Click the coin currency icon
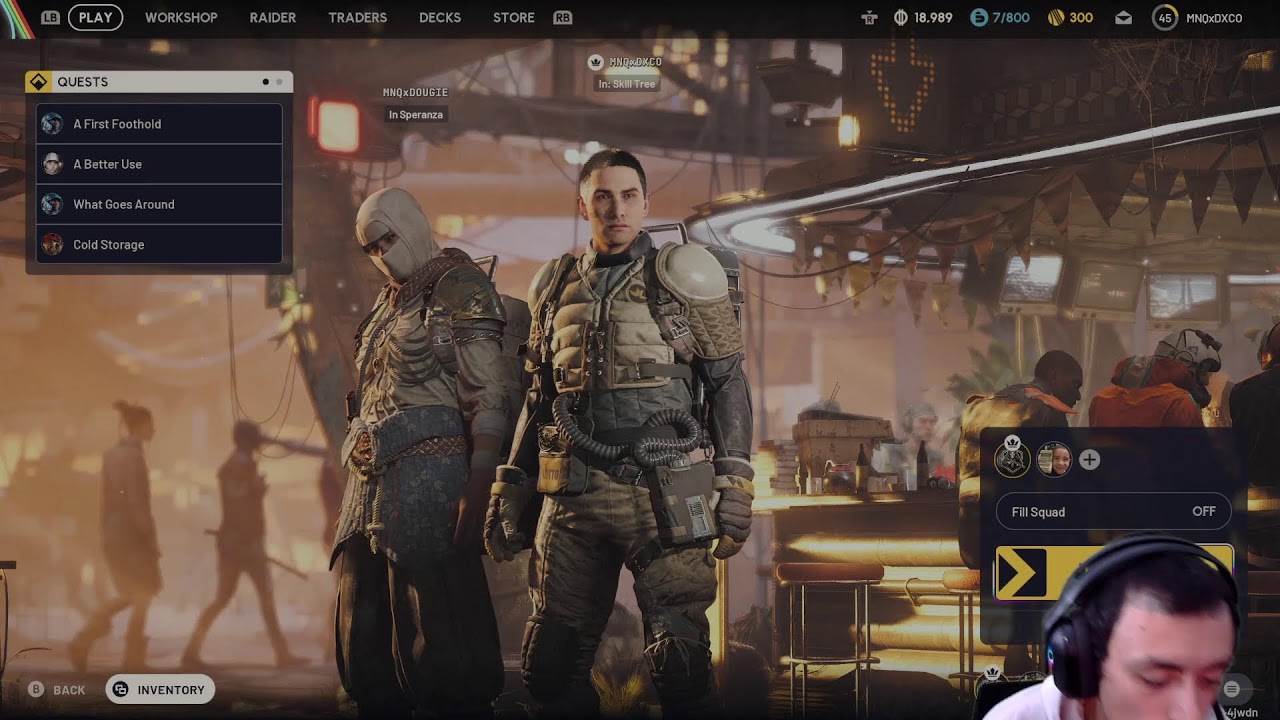 coord(900,17)
